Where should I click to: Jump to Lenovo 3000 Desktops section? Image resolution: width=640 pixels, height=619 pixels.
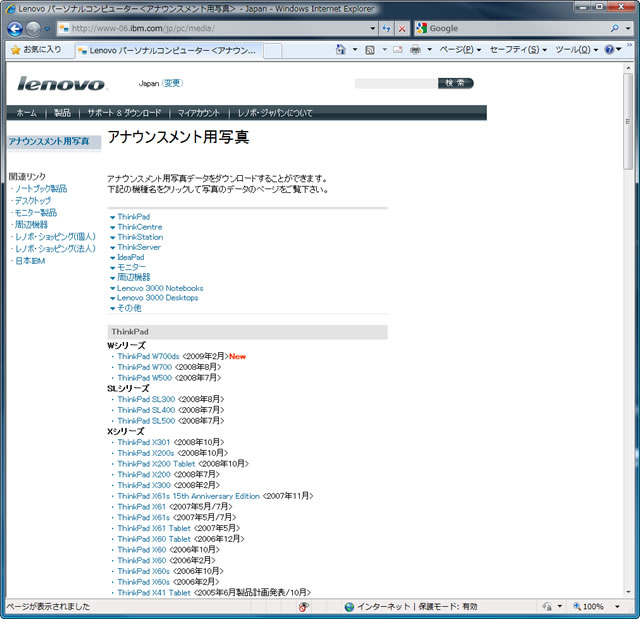point(158,298)
